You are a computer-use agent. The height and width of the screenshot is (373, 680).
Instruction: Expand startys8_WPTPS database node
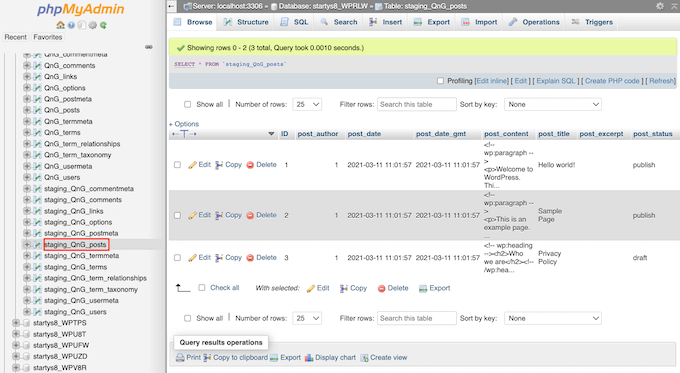(x=16, y=323)
